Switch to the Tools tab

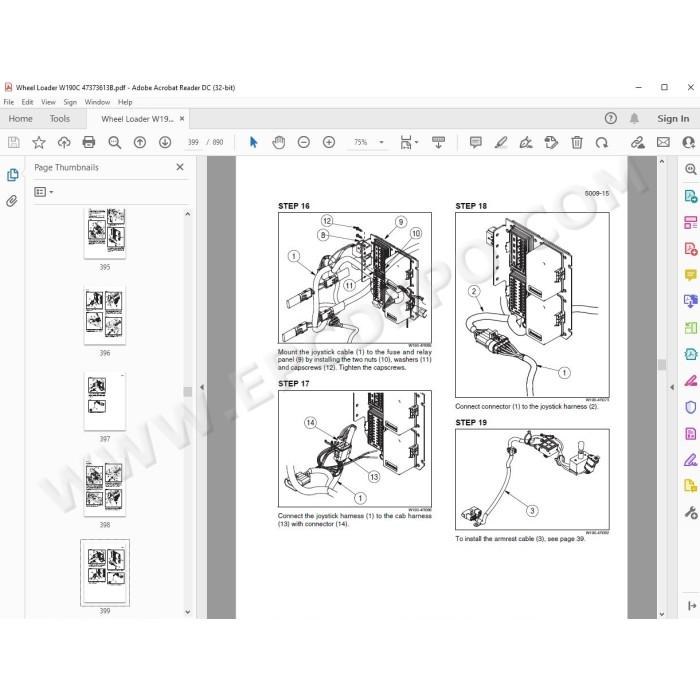coord(60,119)
